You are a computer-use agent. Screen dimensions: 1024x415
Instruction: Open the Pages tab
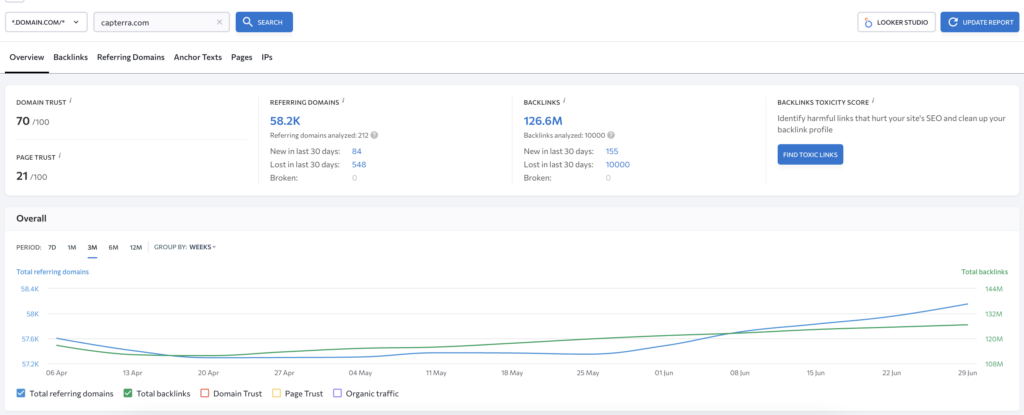(x=242, y=58)
